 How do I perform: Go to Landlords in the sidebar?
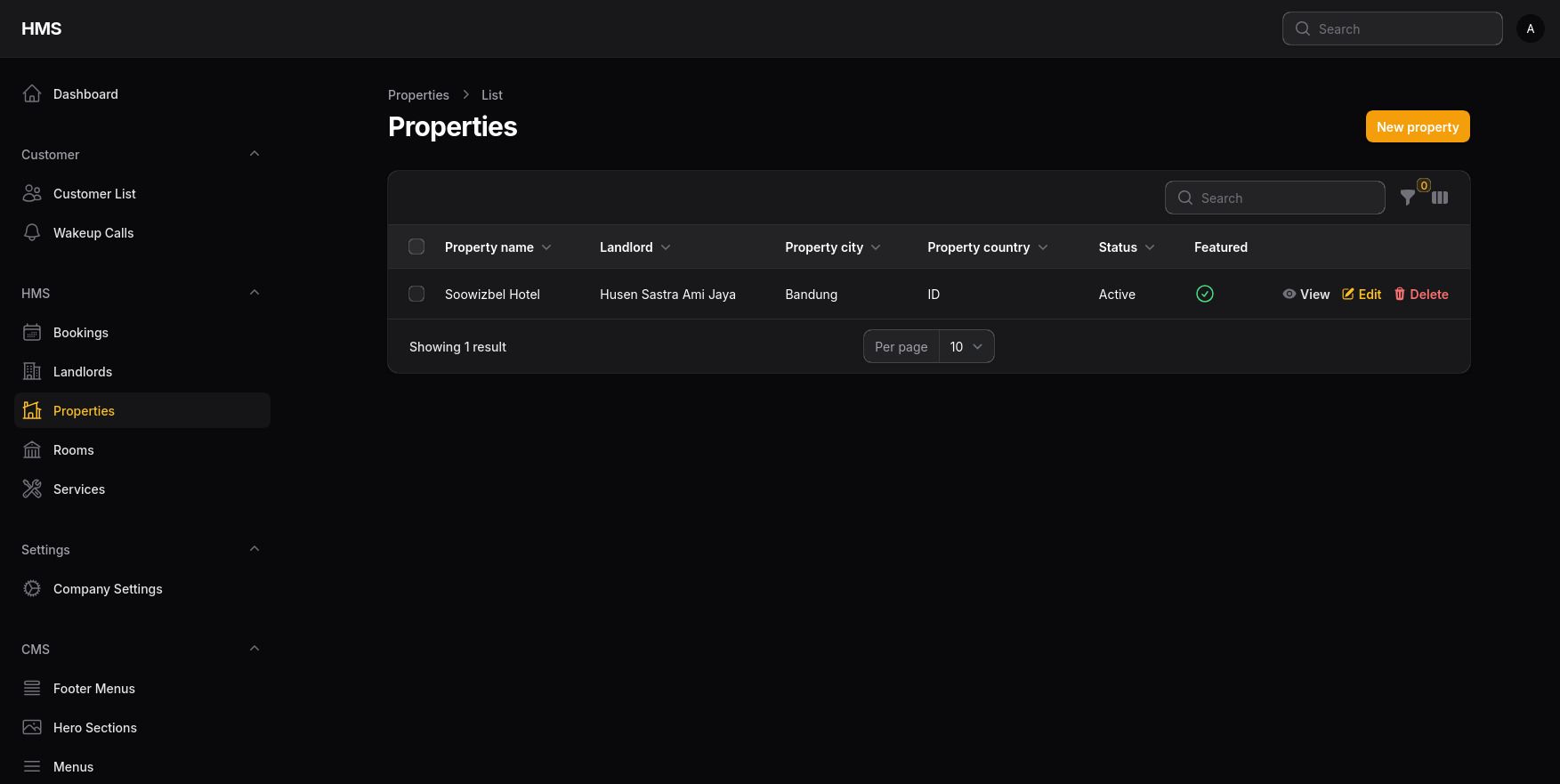[83, 372]
